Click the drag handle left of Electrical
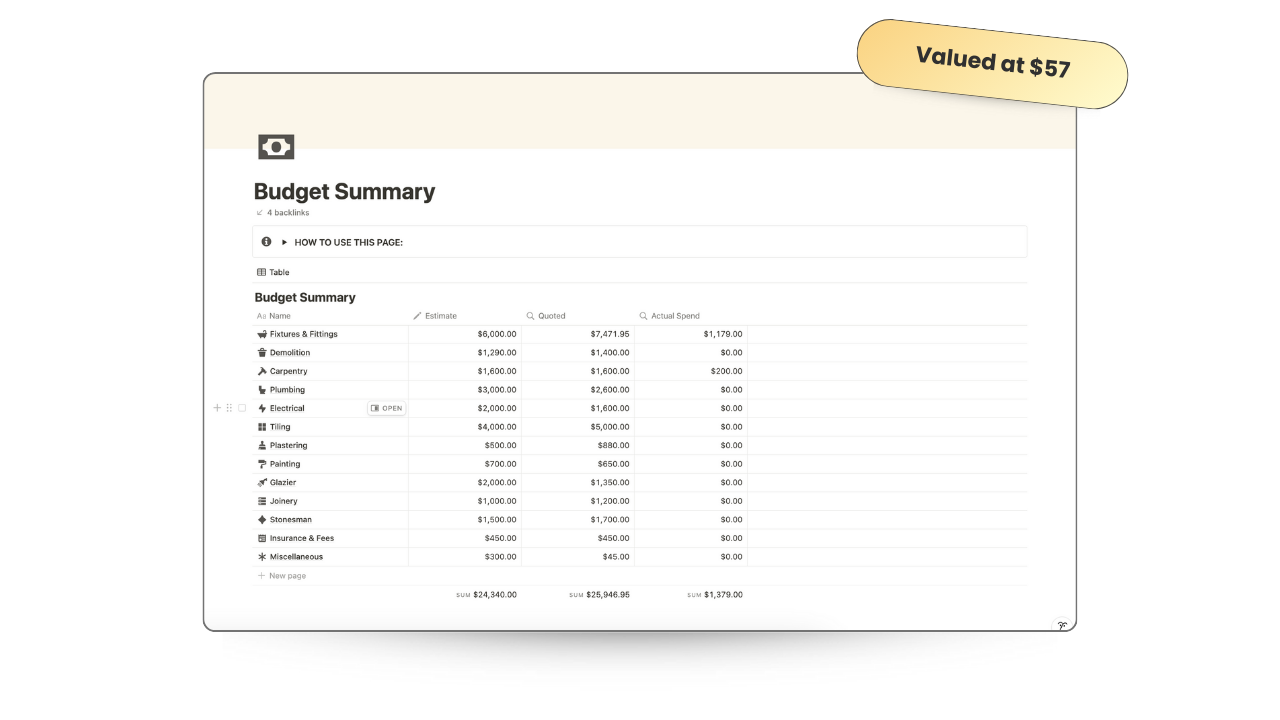The width and height of the screenshot is (1280, 720). click(229, 408)
